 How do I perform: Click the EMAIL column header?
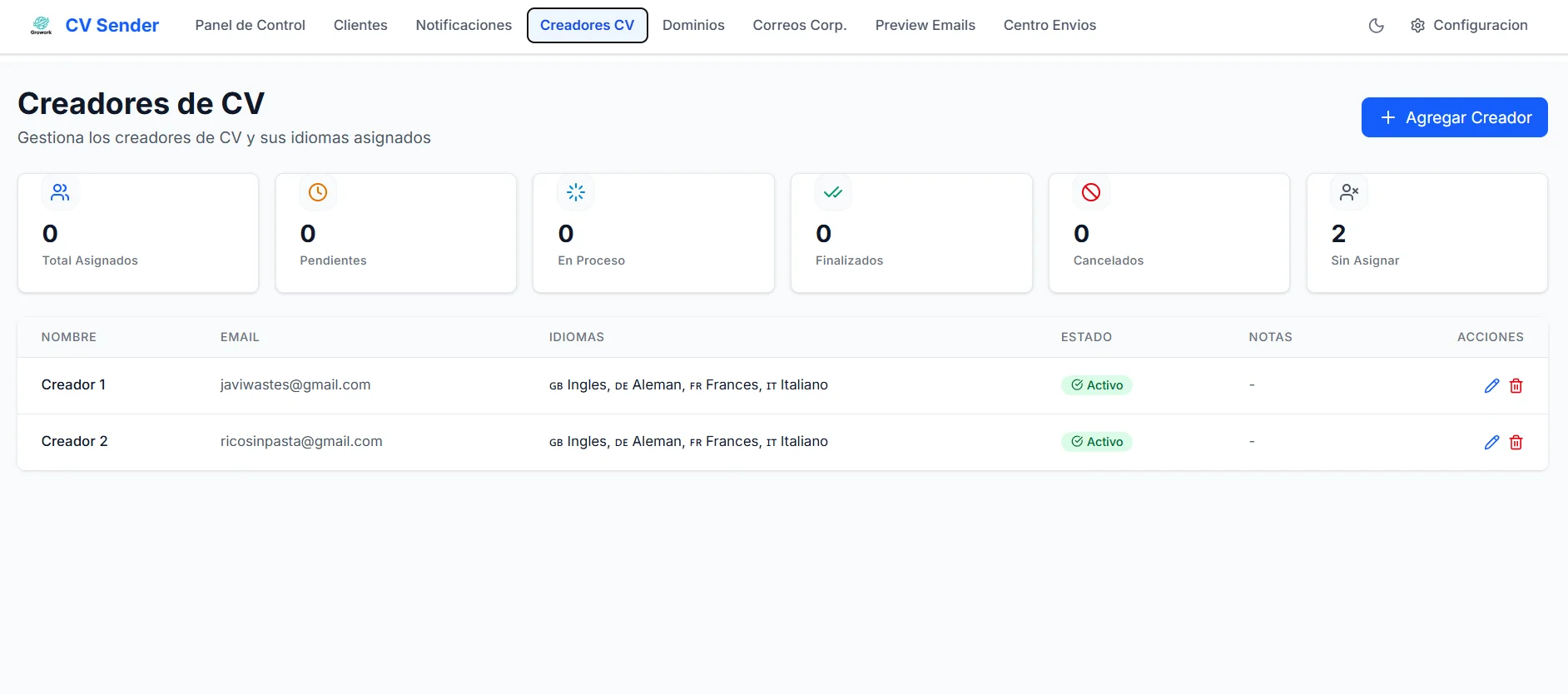(x=240, y=337)
